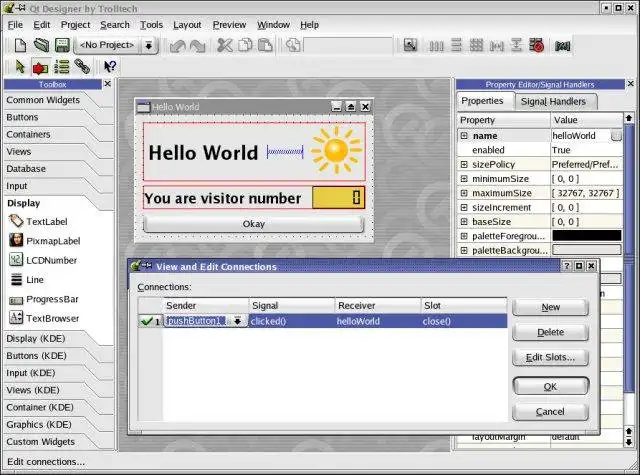Expand the paletteBackground property
Screen dimensions: 640x475
464,250
